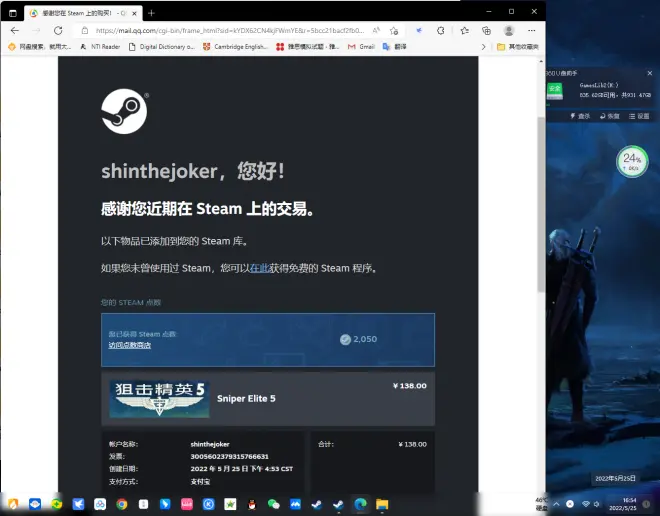Click the volume speaker tray icon
Screen dimensions: 660x516
596,504
